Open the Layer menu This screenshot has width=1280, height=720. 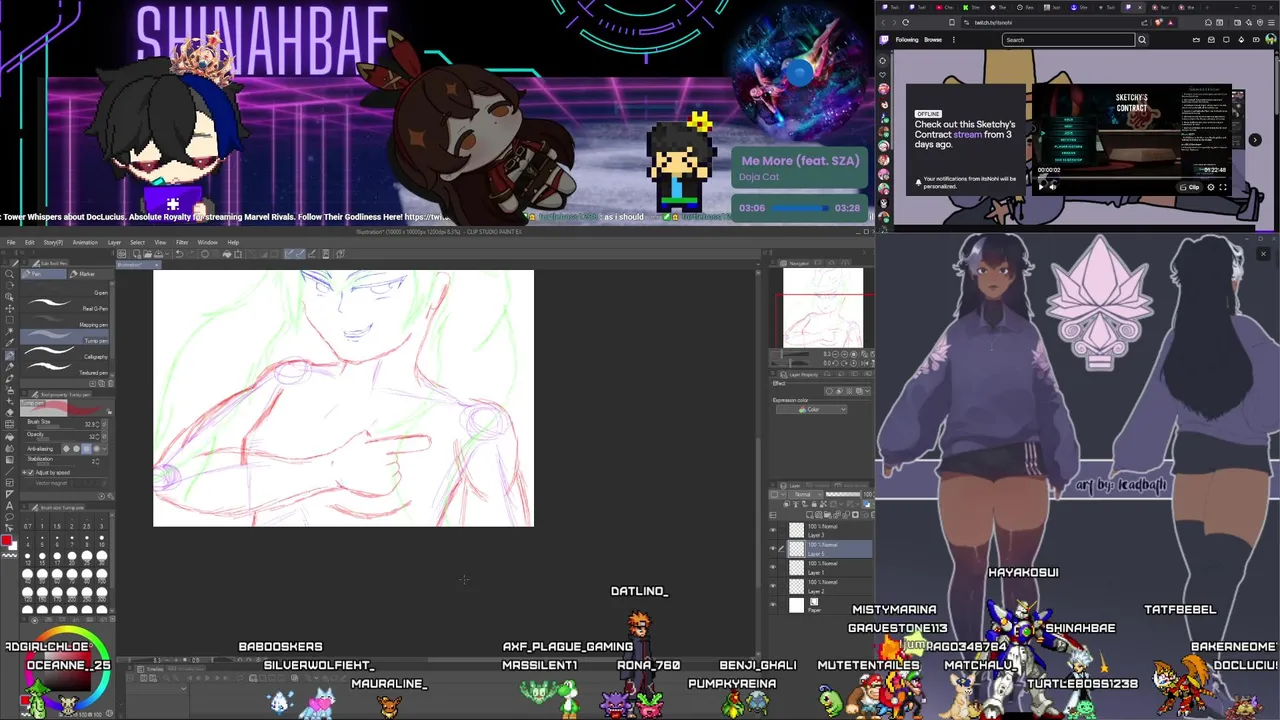pyautogui.click(x=114, y=242)
